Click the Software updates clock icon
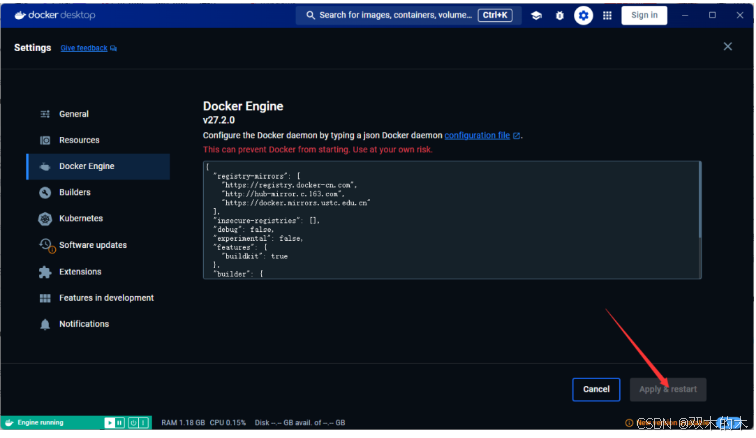 46,245
